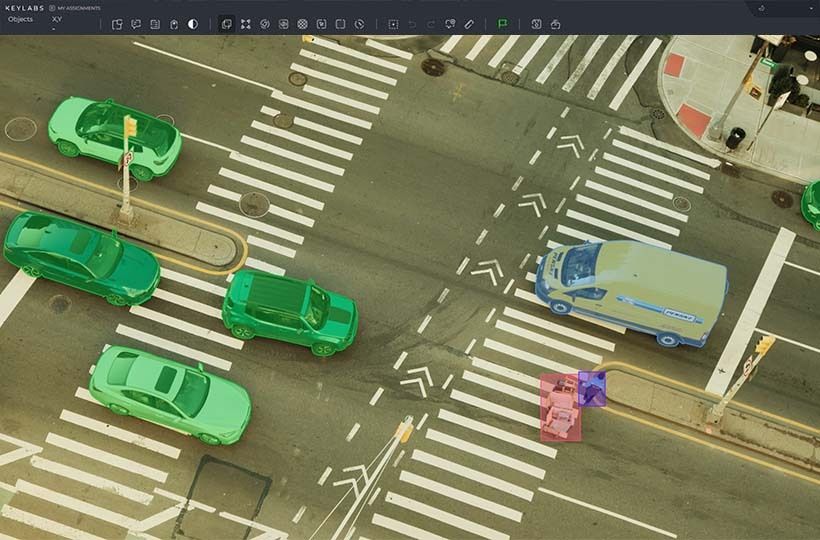Select the XY tab

[57, 19]
